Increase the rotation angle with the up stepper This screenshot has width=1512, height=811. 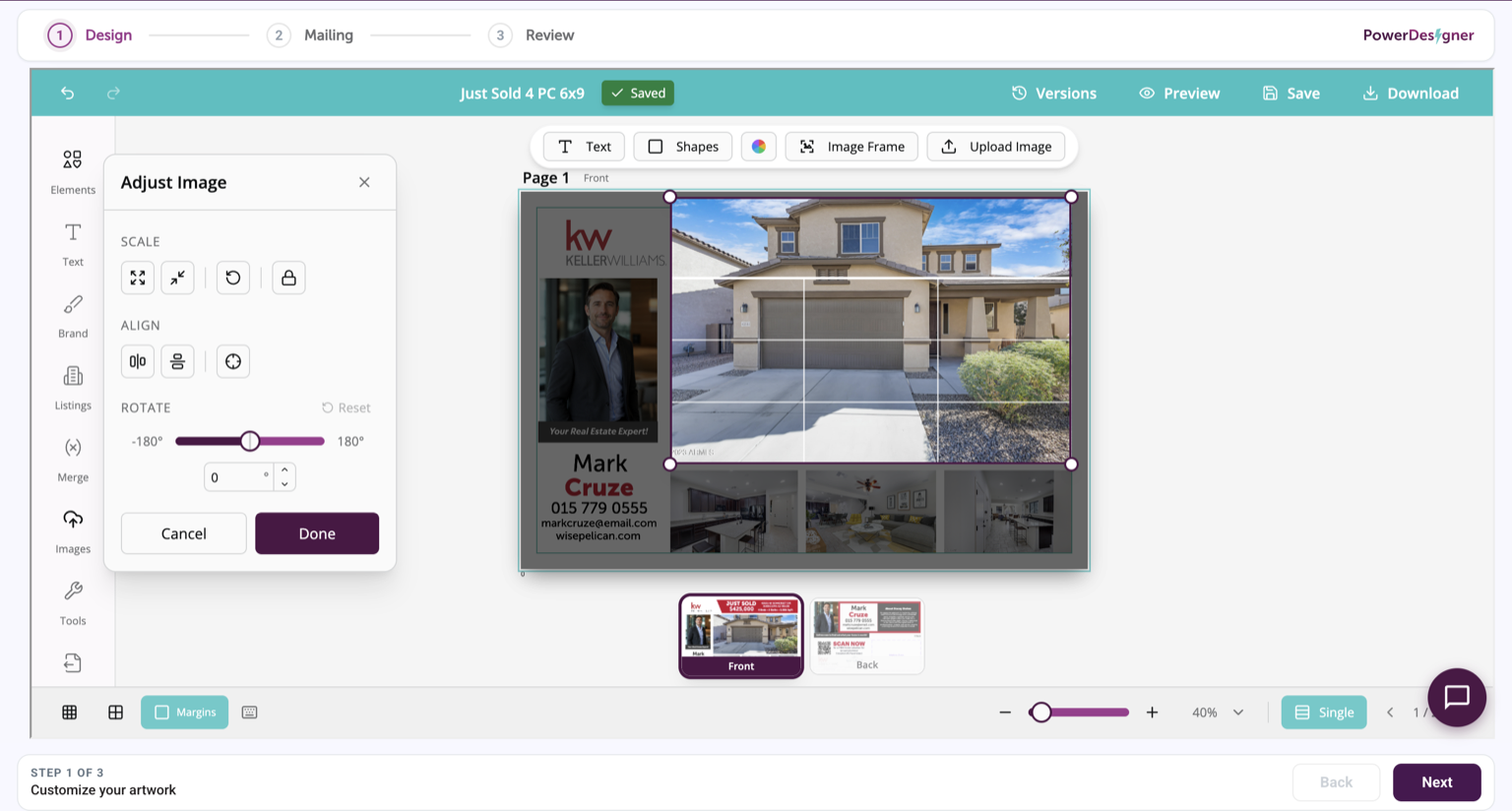(x=284, y=470)
